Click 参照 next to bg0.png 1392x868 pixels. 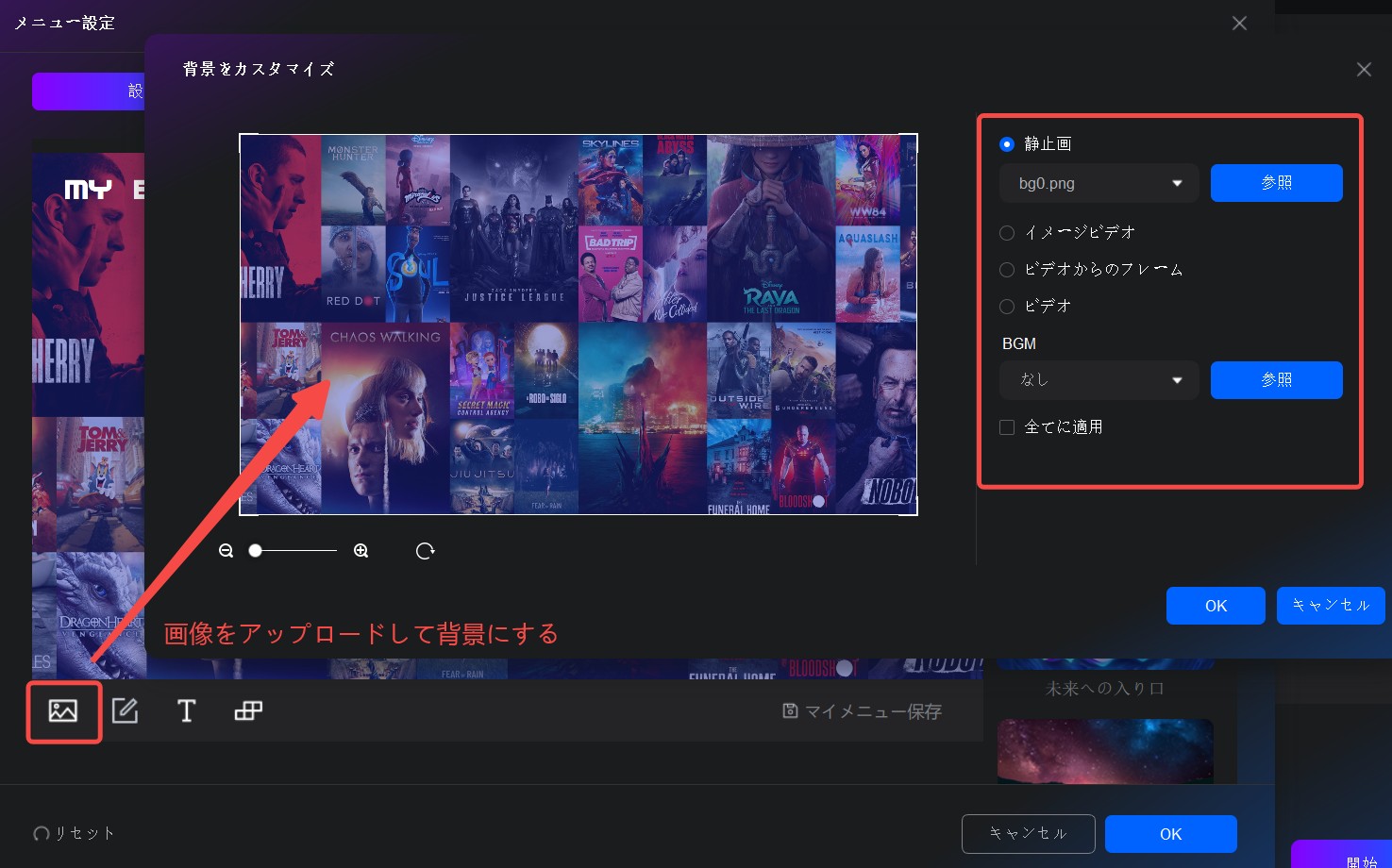click(x=1277, y=183)
